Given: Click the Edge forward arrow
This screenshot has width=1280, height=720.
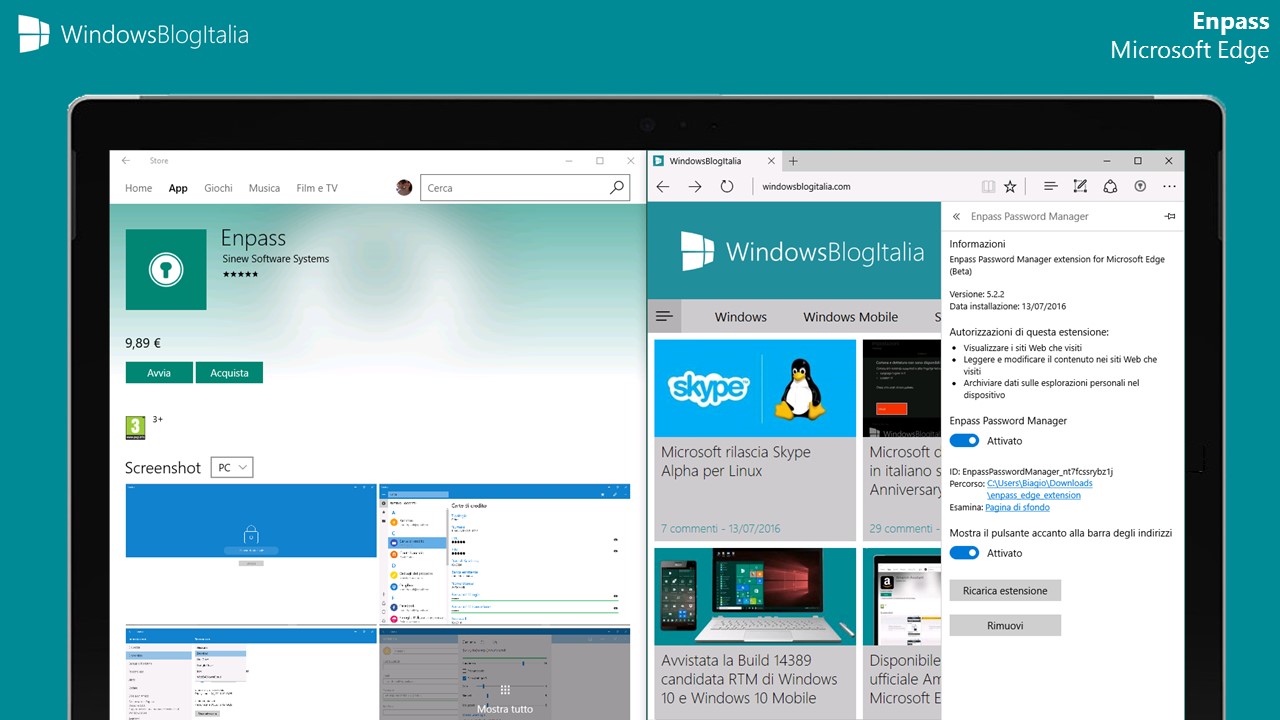Looking at the screenshot, I should (x=695, y=186).
